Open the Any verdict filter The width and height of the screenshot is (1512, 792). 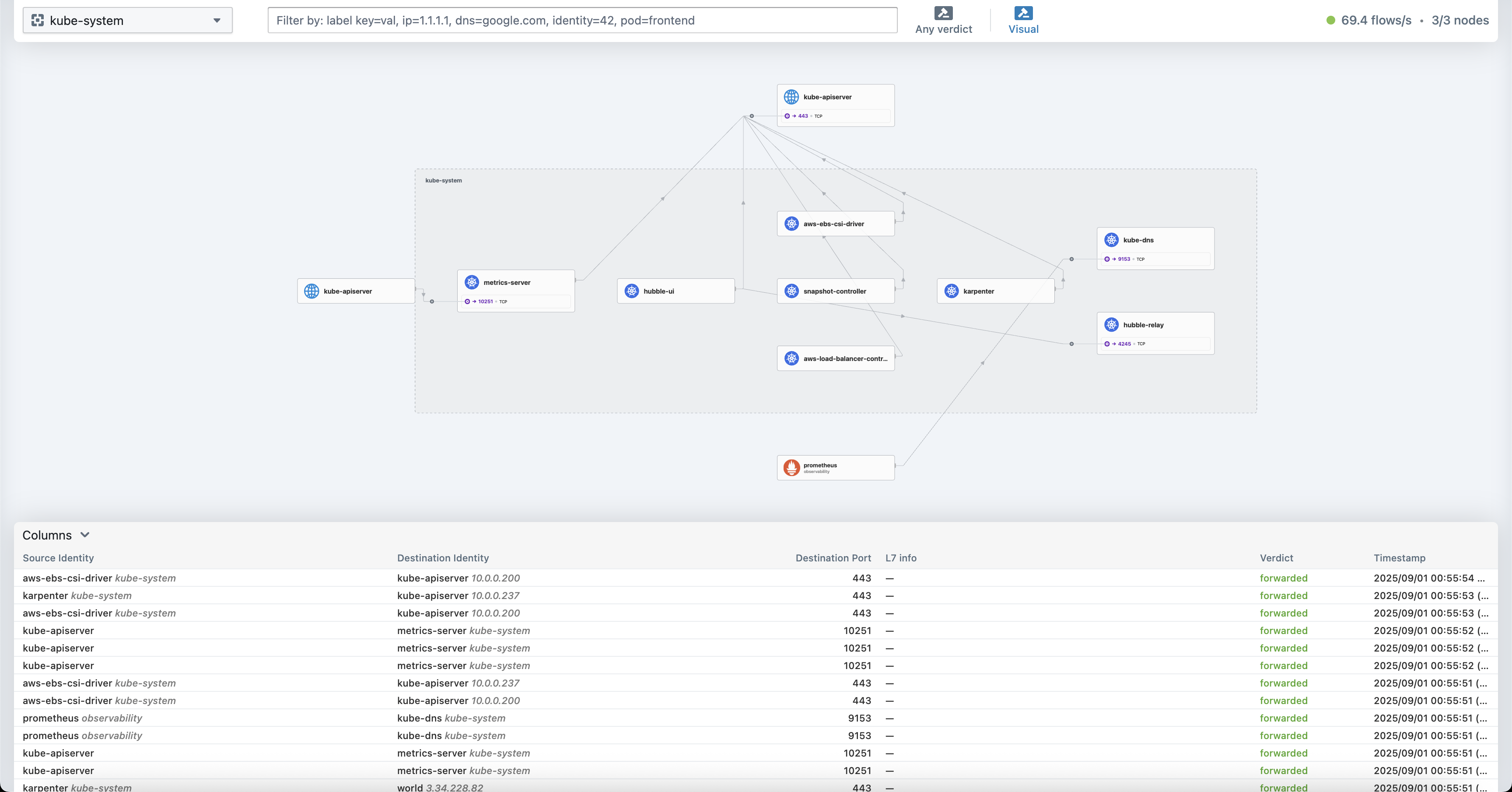pyautogui.click(x=943, y=21)
